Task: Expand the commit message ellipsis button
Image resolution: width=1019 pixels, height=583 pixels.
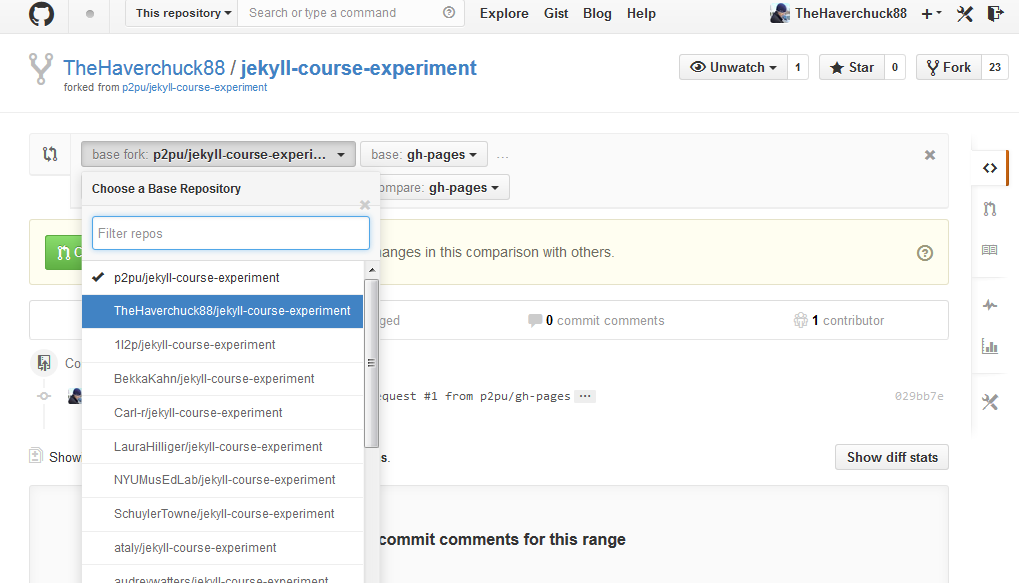Action: (586, 396)
